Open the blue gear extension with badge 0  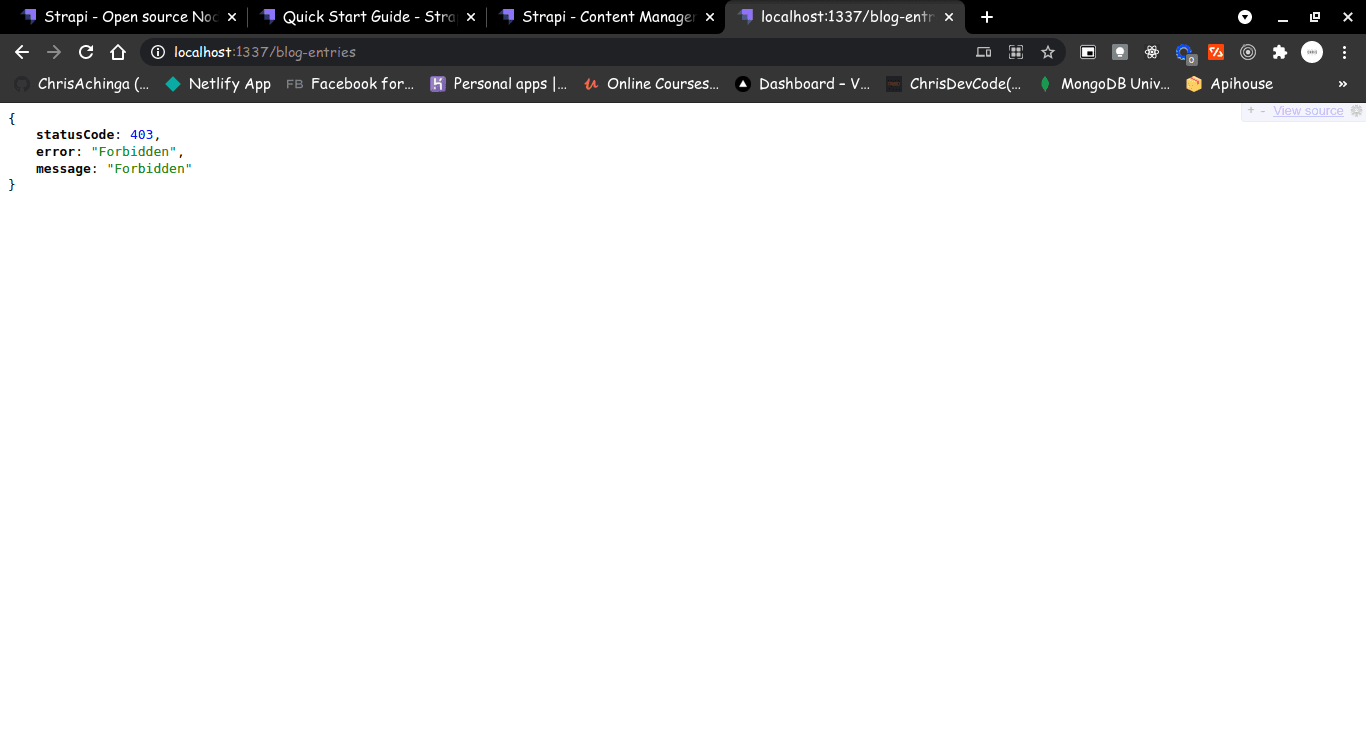1185,53
